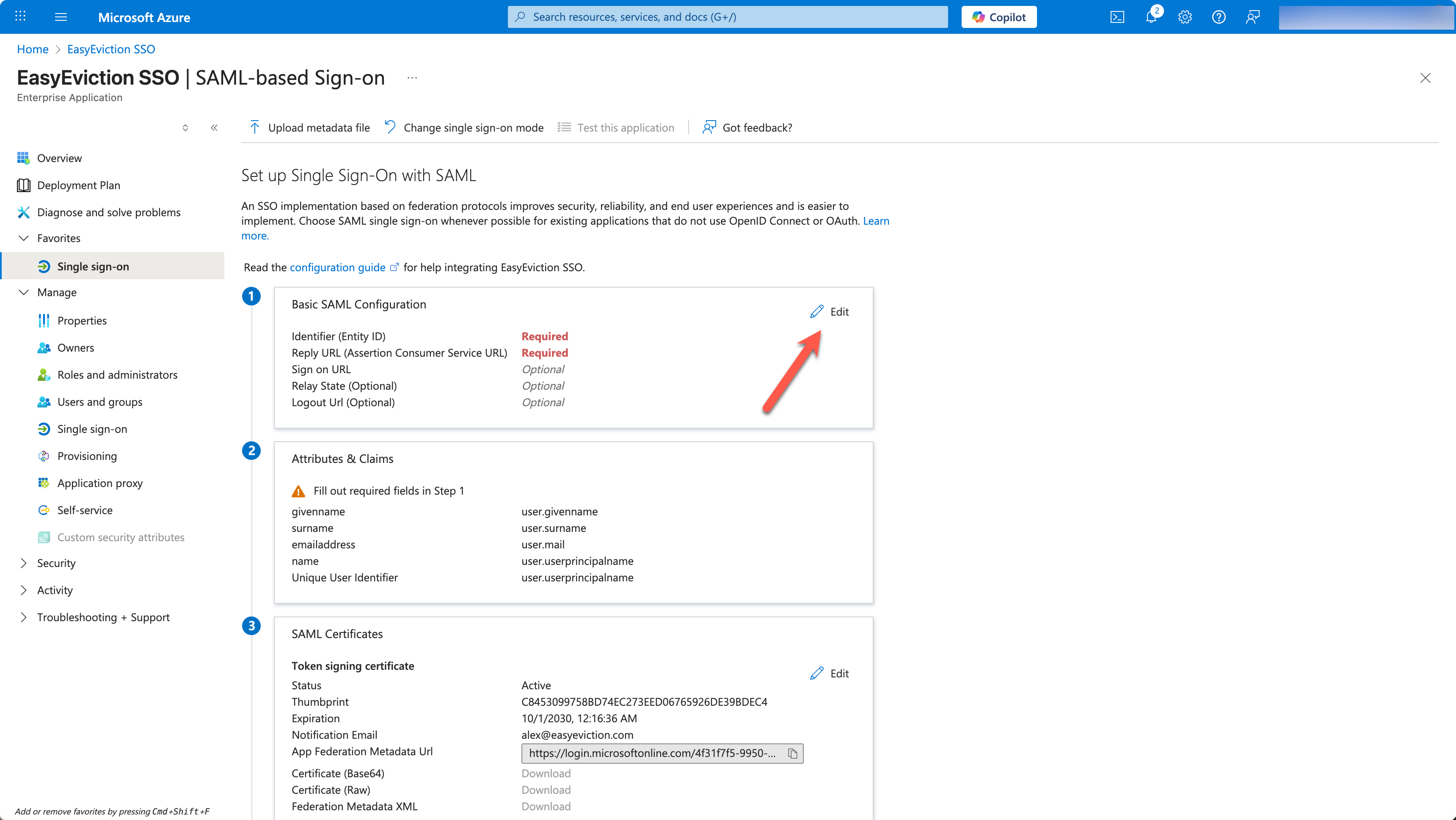
Task: Open Users and groups in sidebar
Action: point(99,402)
